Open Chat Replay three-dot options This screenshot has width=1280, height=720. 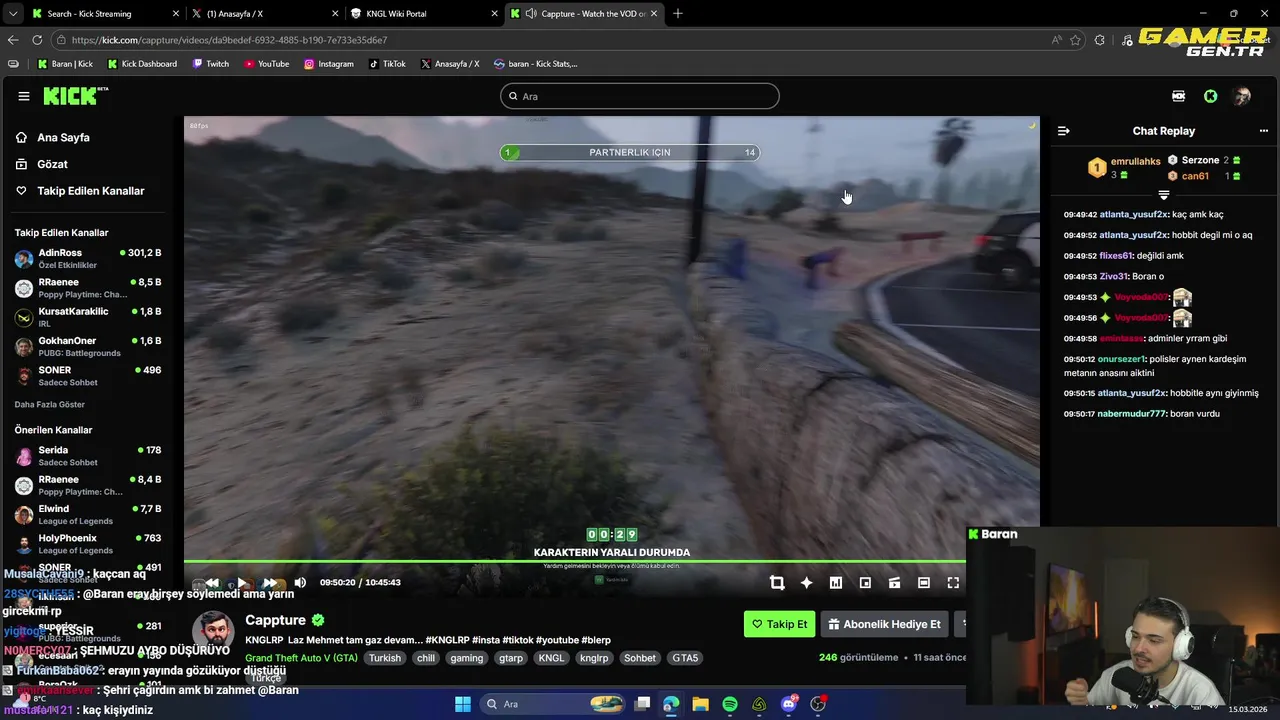coord(1263,131)
